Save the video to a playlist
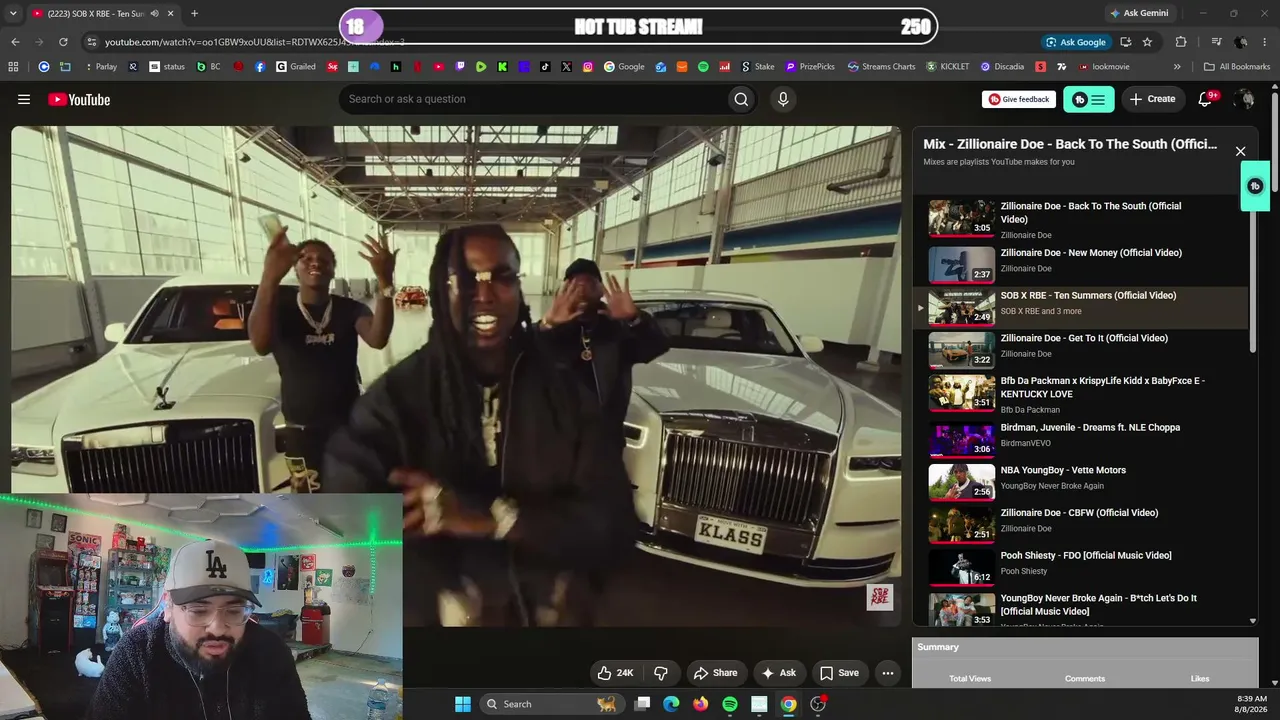The image size is (1280, 720). tap(839, 673)
